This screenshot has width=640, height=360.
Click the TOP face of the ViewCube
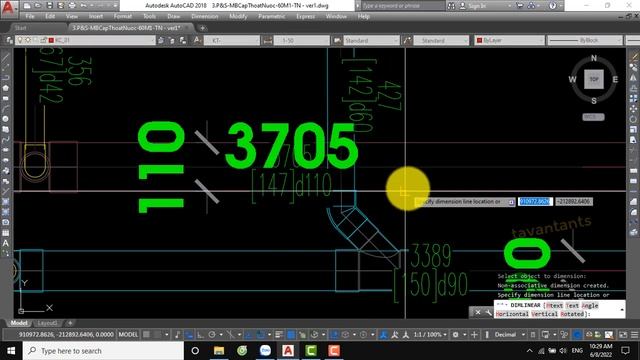[x=594, y=79]
